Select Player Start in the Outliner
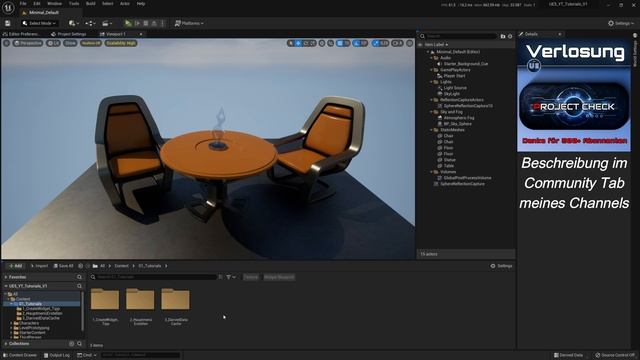Viewport: 640px width, 360px height. pos(454,76)
